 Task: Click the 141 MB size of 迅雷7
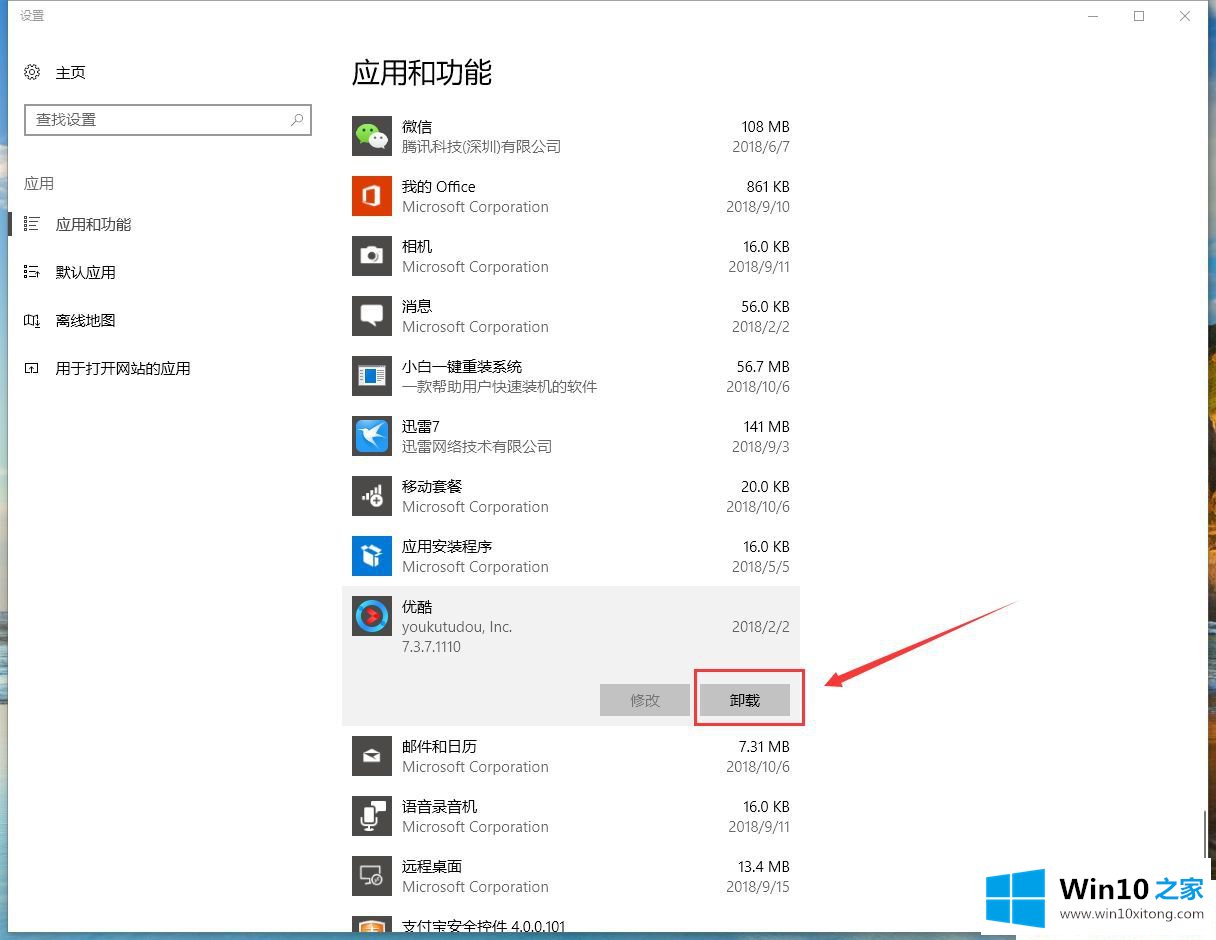click(766, 426)
